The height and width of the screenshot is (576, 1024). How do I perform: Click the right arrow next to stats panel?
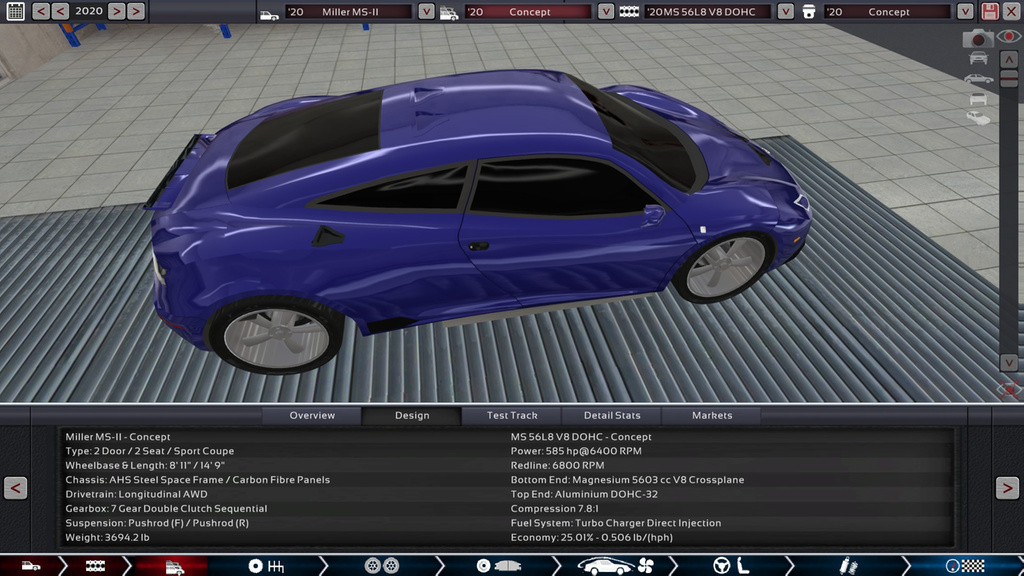coord(1007,487)
